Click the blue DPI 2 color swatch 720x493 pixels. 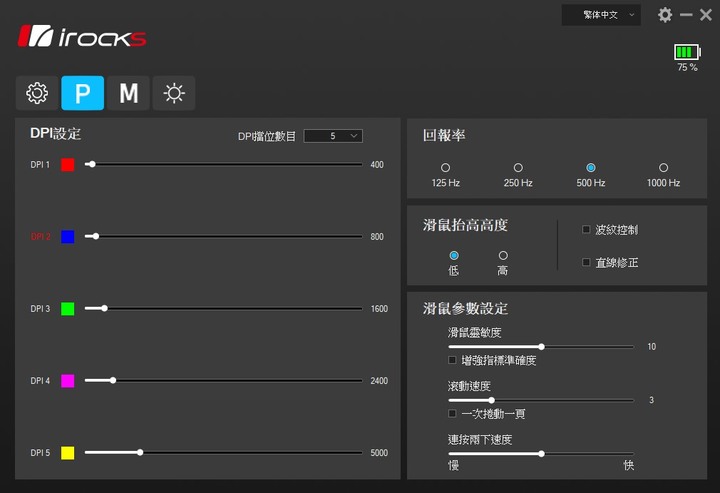coord(68,237)
